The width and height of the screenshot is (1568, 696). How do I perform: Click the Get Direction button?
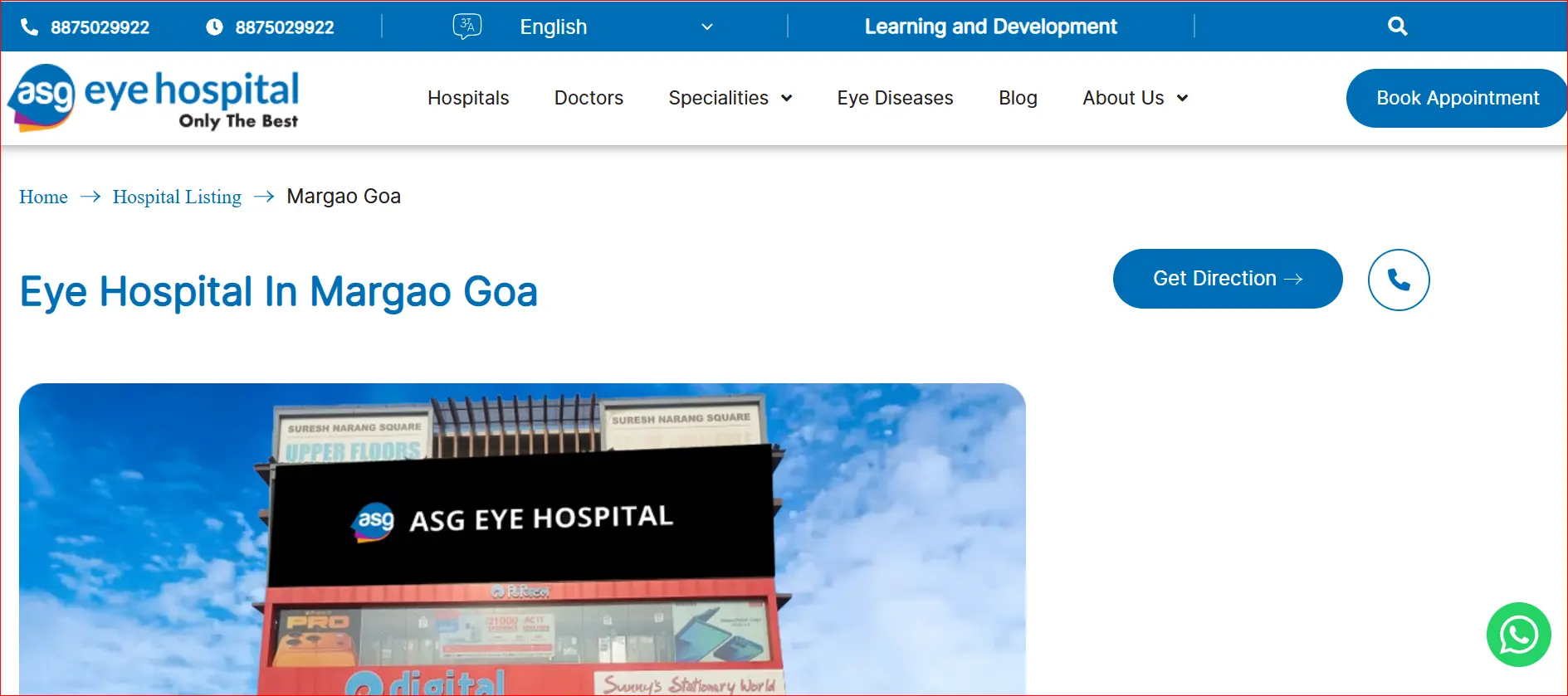coord(1228,279)
